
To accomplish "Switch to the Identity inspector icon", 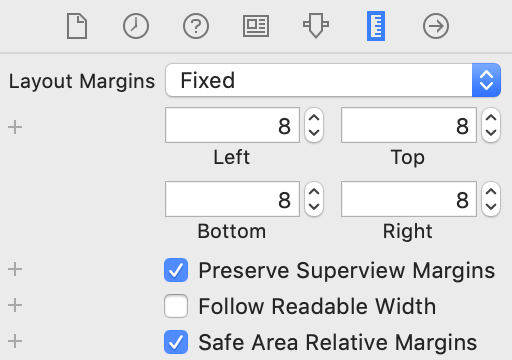I will 256,26.
